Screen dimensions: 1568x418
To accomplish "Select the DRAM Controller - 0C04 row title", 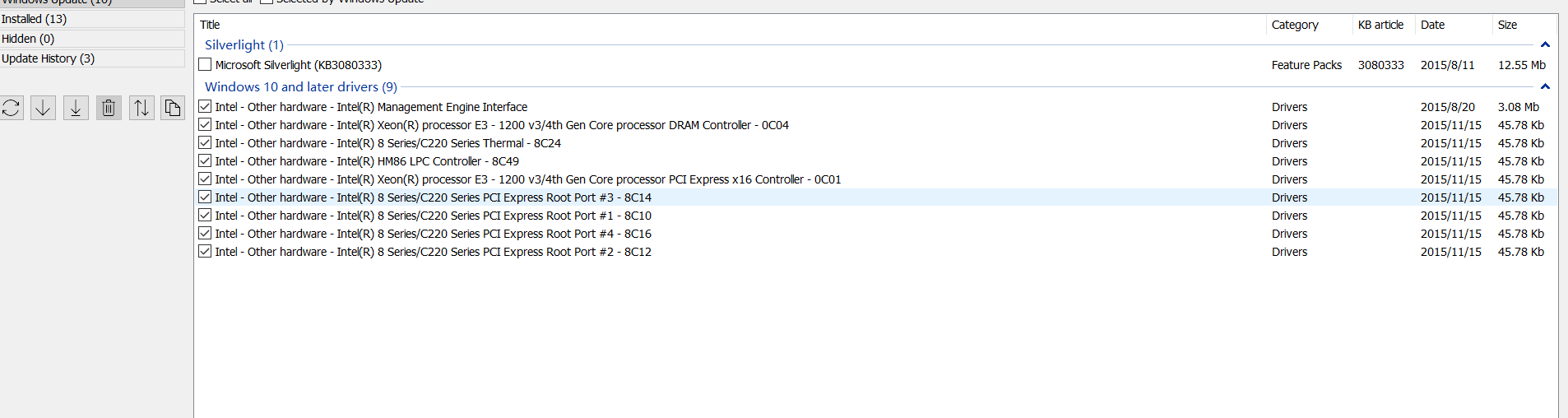I will (x=502, y=125).
